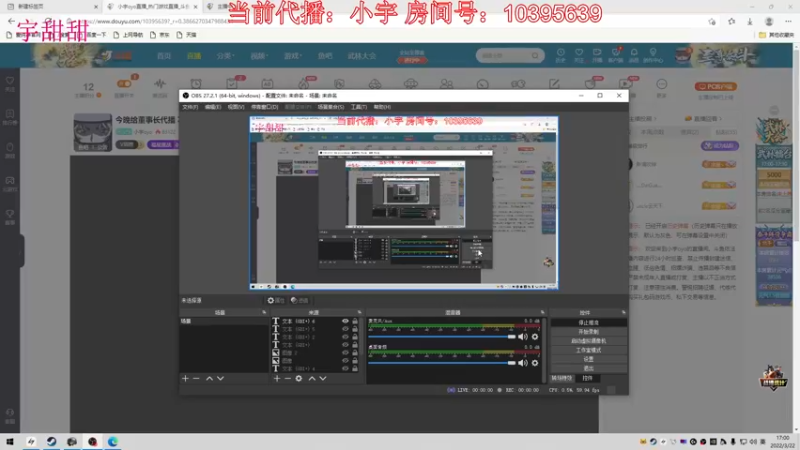Open the 场景集合(S) menu in OBS

click(x=331, y=107)
